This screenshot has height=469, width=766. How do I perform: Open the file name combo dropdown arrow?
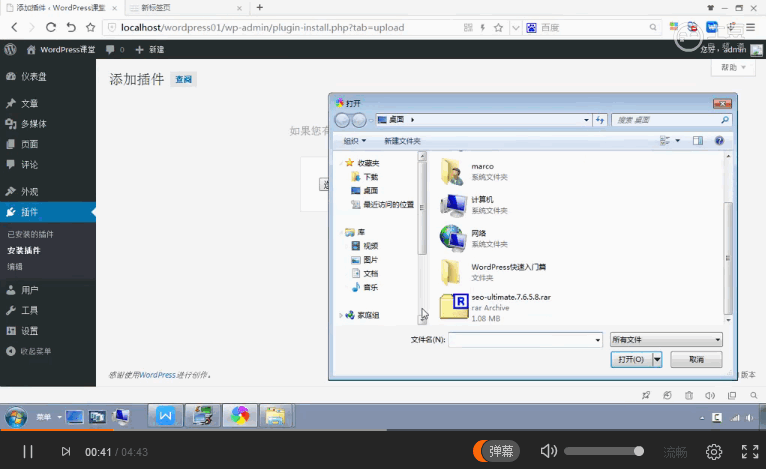[597, 340]
